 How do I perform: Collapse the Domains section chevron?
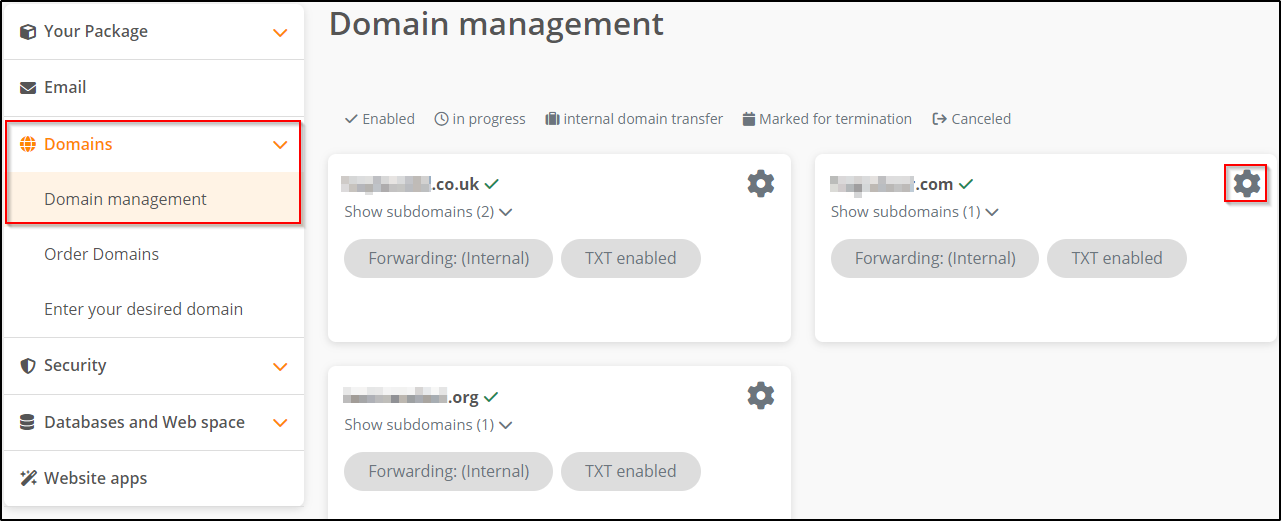point(280,145)
